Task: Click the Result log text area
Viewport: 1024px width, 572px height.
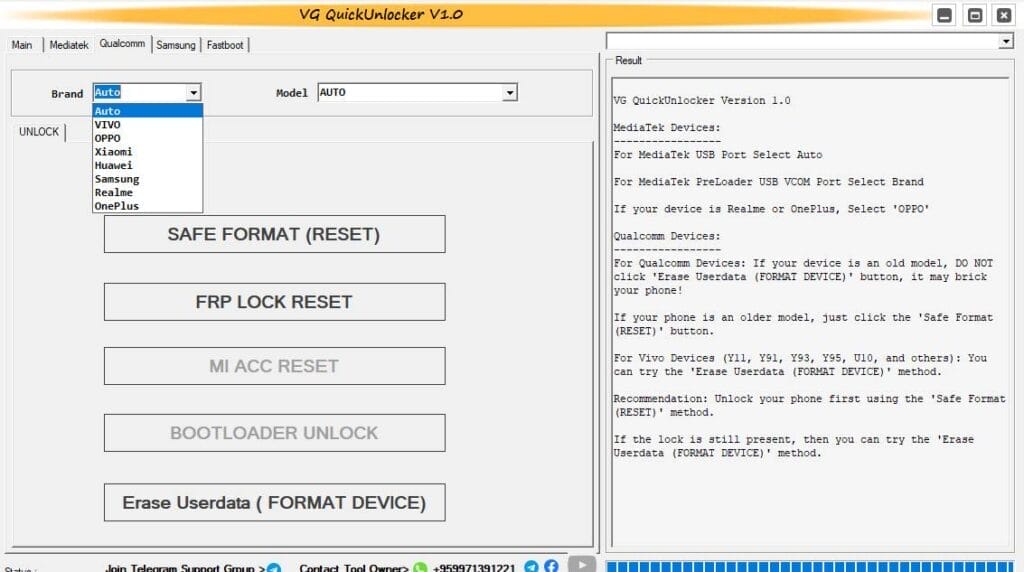Action: [x=812, y=312]
